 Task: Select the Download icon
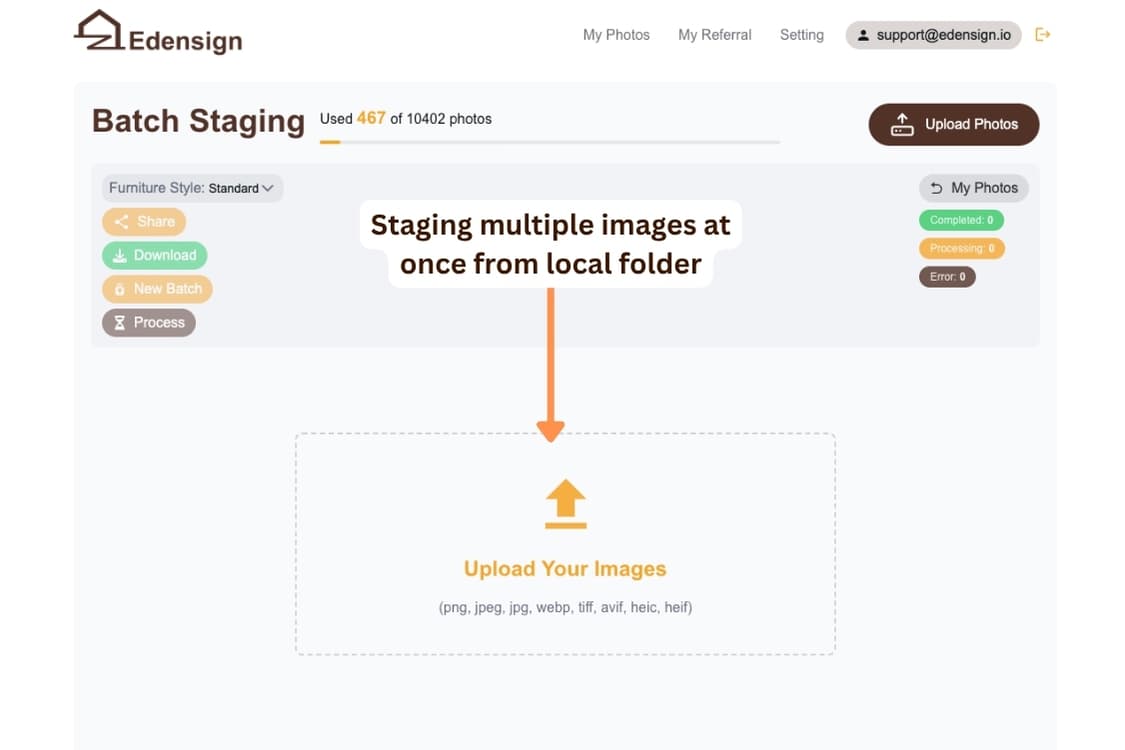pos(121,255)
